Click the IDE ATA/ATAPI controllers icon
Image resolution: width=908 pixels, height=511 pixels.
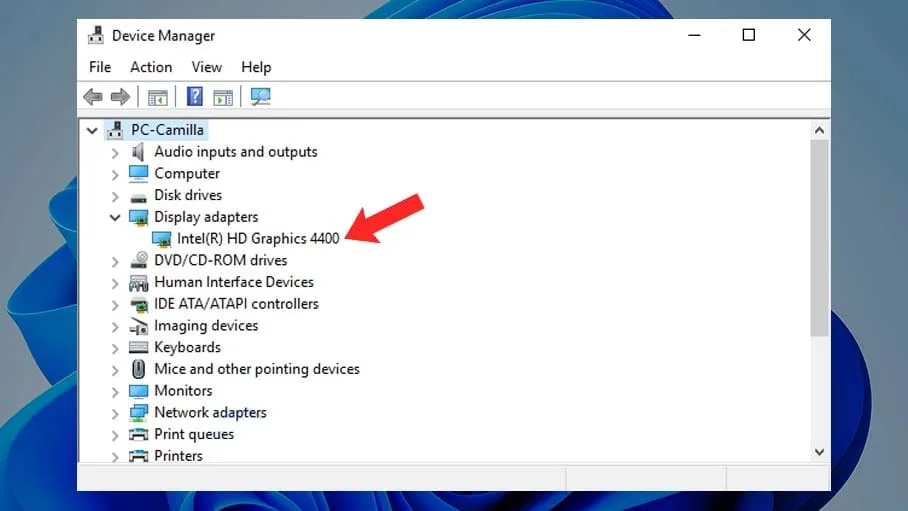click(x=139, y=304)
